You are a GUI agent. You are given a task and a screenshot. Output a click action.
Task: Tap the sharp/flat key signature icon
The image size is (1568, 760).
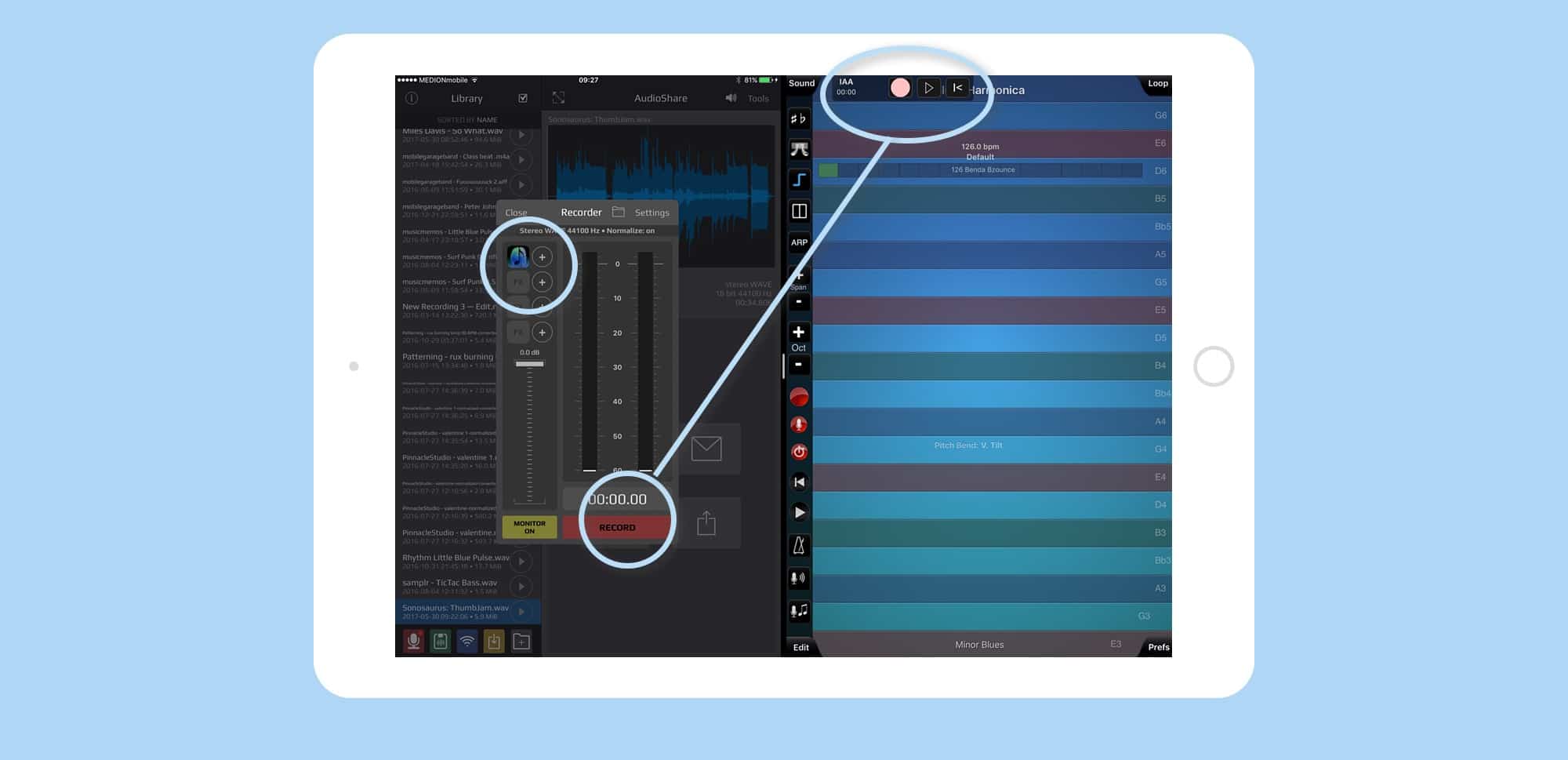coord(799,119)
